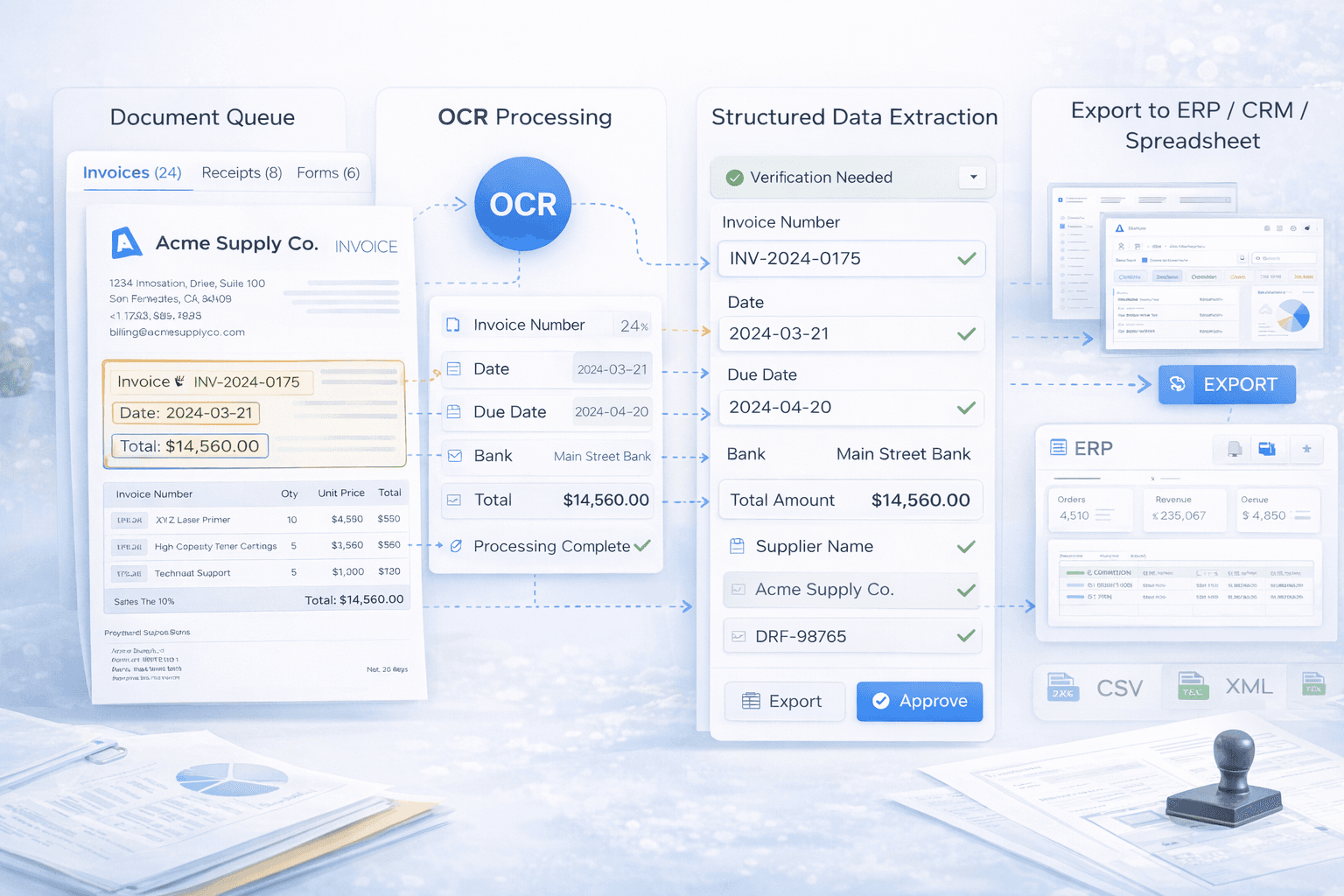1344x896 pixels.
Task: Toggle the Acme Supply Co. field checkmark
Action: click(966, 591)
